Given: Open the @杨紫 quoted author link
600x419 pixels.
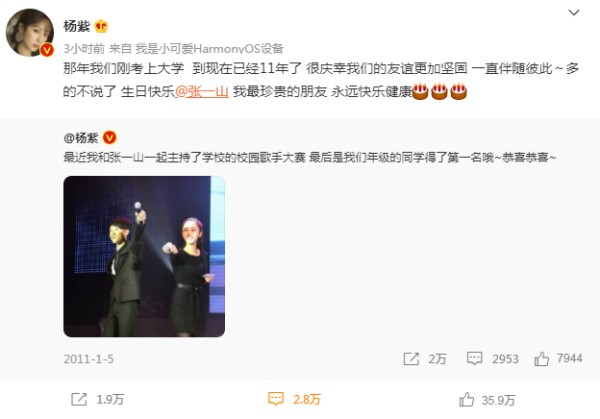Looking at the screenshot, I should click(x=81, y=138).
